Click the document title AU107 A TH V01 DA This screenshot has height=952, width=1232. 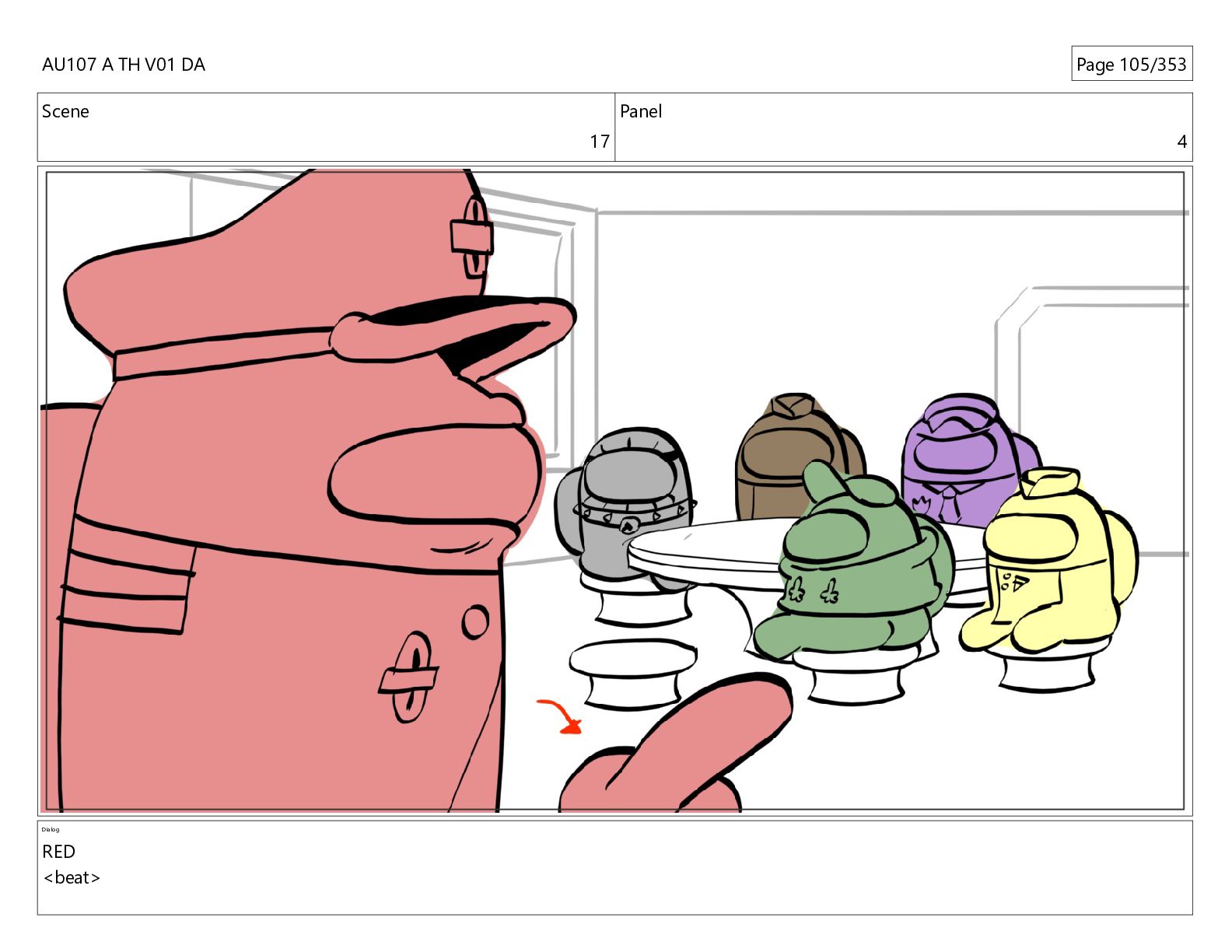pos(124,65)
